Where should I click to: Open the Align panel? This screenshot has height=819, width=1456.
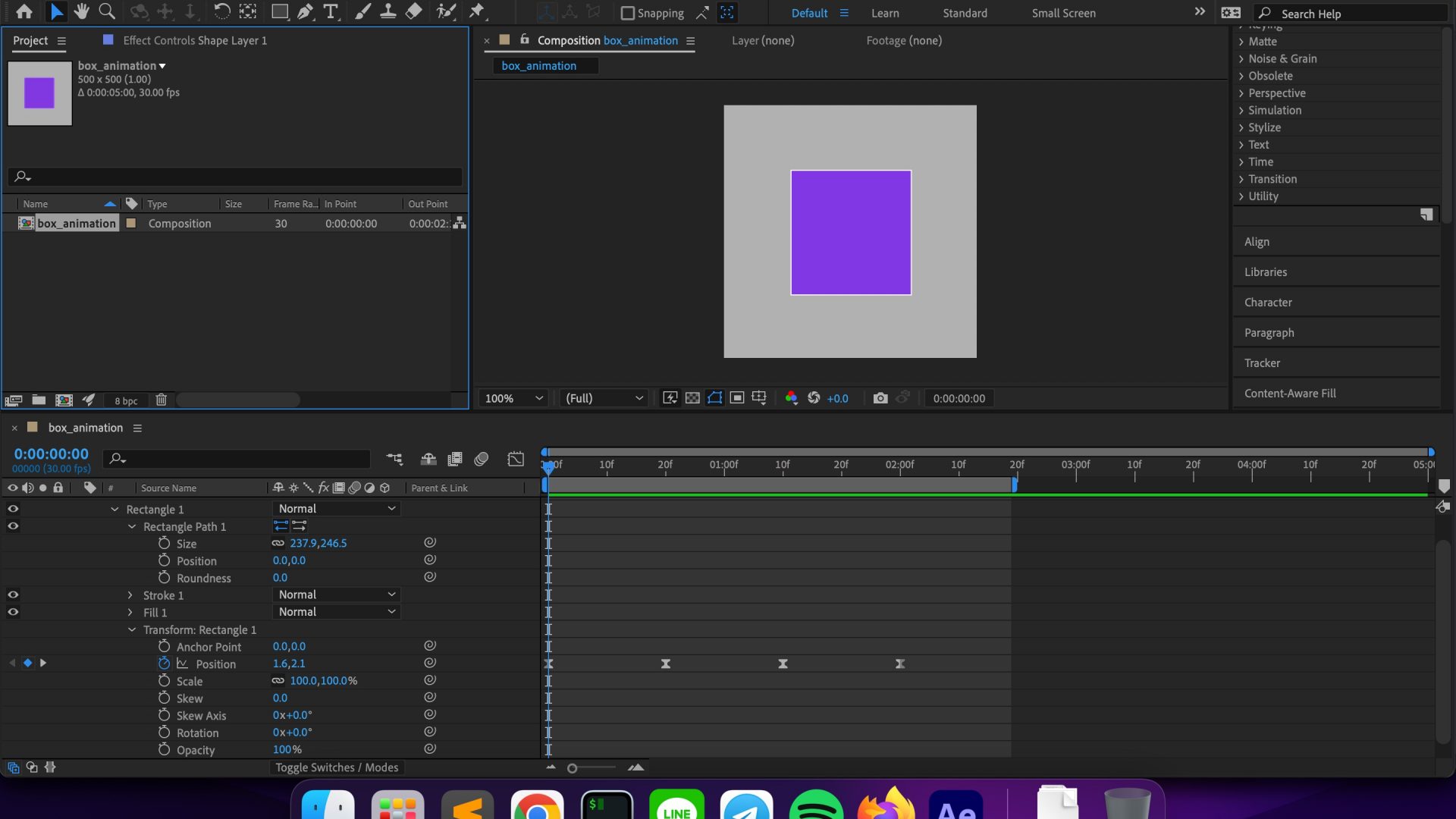pyautogui.click(x=1257, y=242)
